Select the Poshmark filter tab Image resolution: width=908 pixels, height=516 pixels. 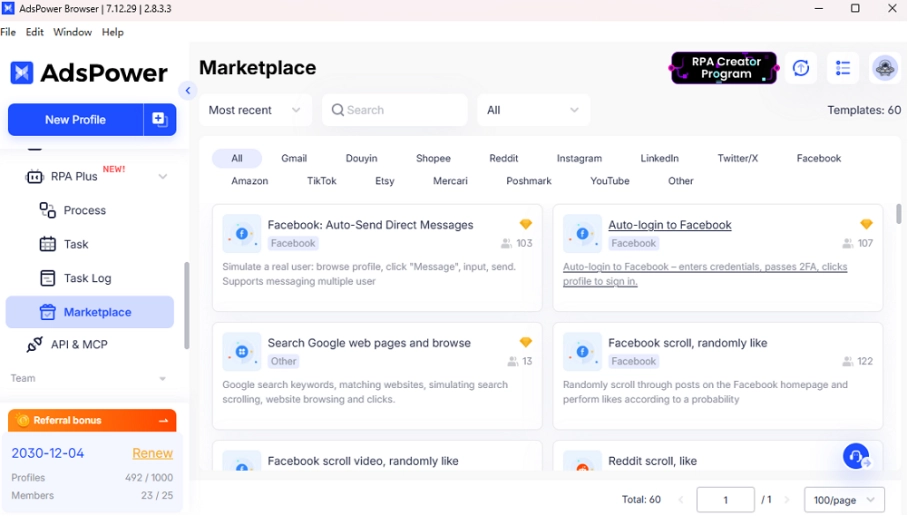click(529, 181)
